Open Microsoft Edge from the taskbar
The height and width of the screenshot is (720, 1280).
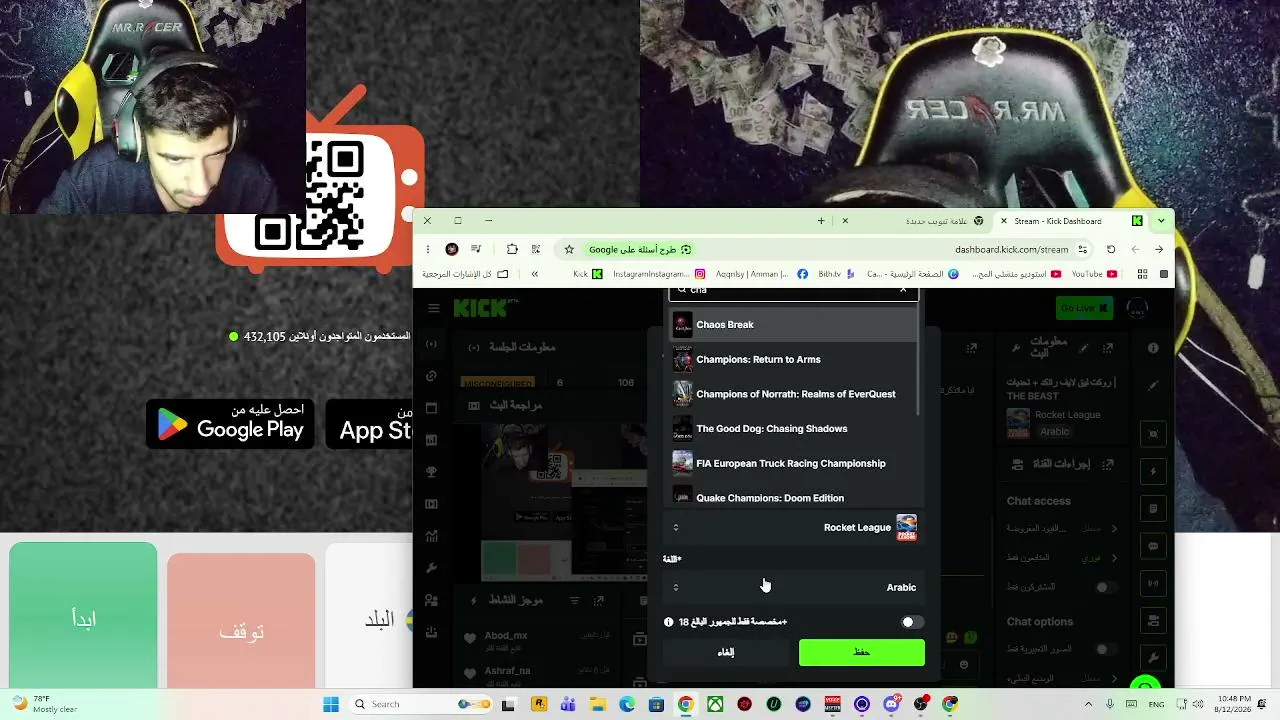(627, 704)
